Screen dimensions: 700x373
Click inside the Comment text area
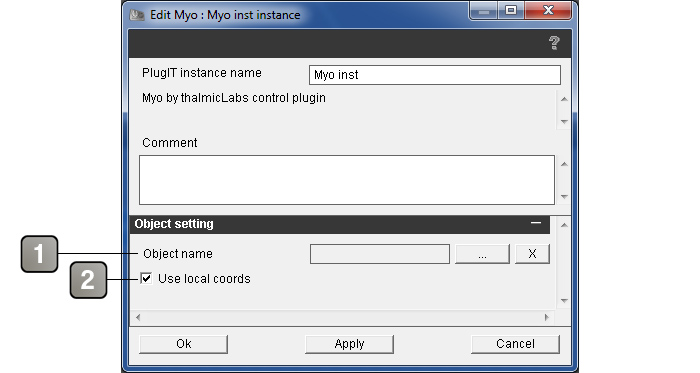(x=347, y=180)
